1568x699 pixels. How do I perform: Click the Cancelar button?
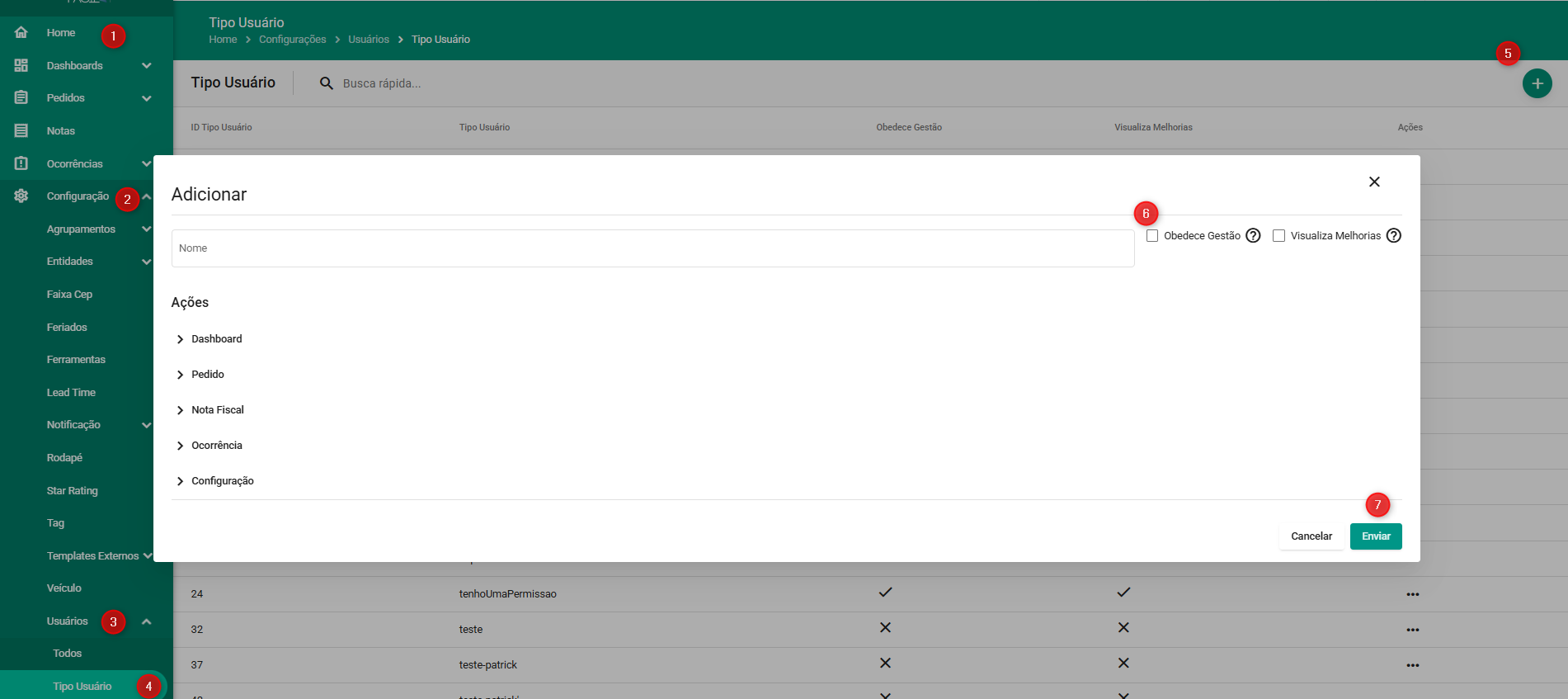[x=1311, y=536]
